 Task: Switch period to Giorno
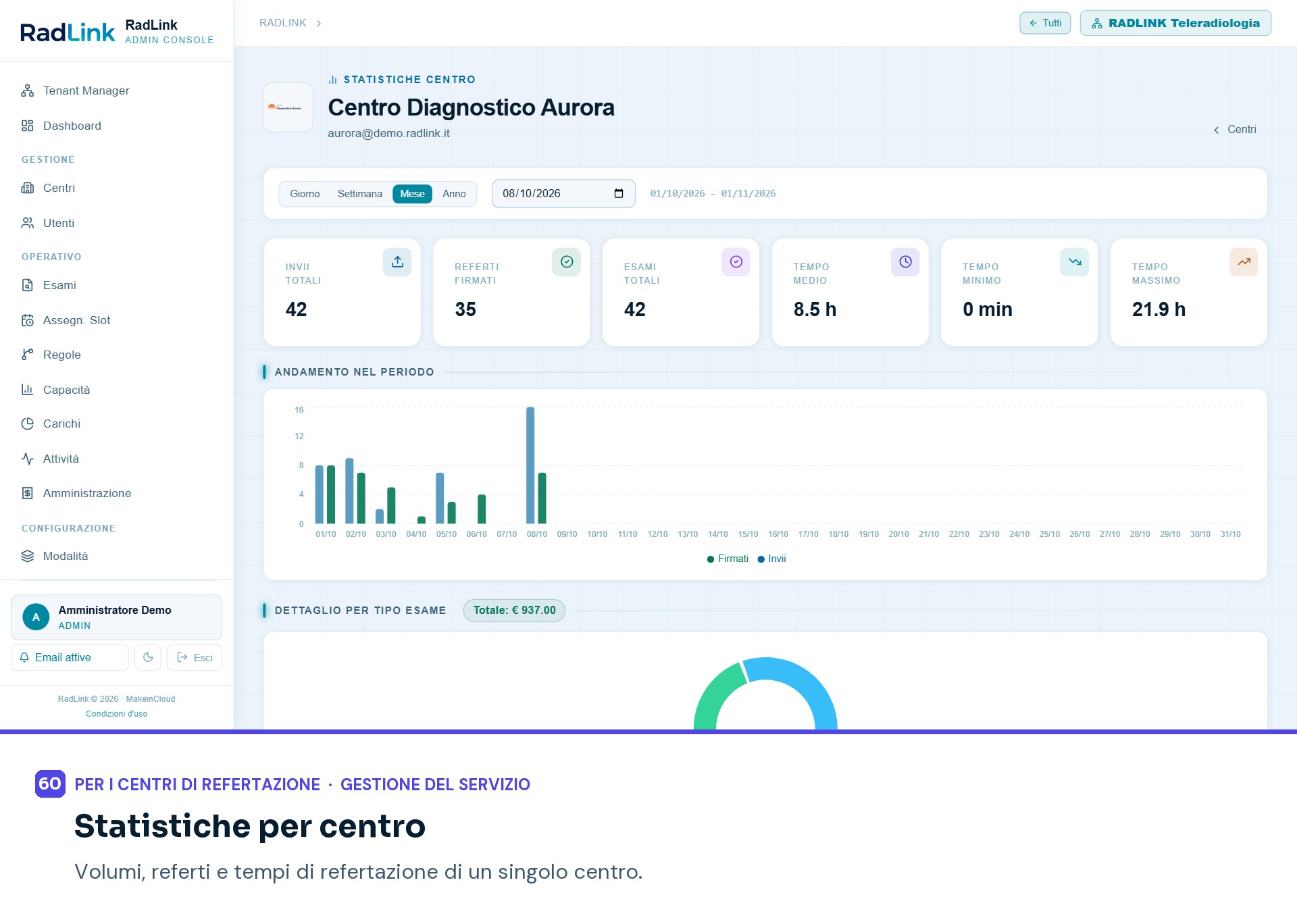point(305,194)
